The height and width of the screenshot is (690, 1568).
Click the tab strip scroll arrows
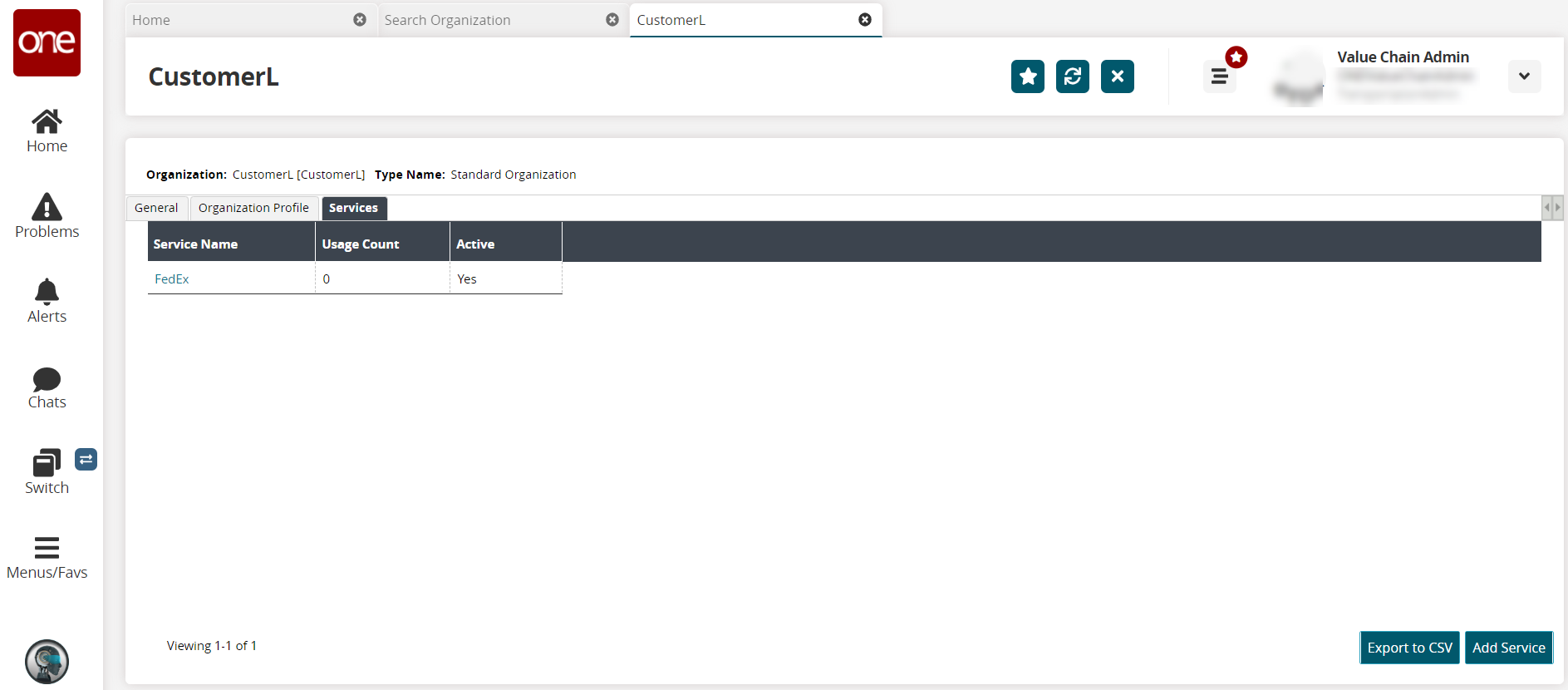1551,208
